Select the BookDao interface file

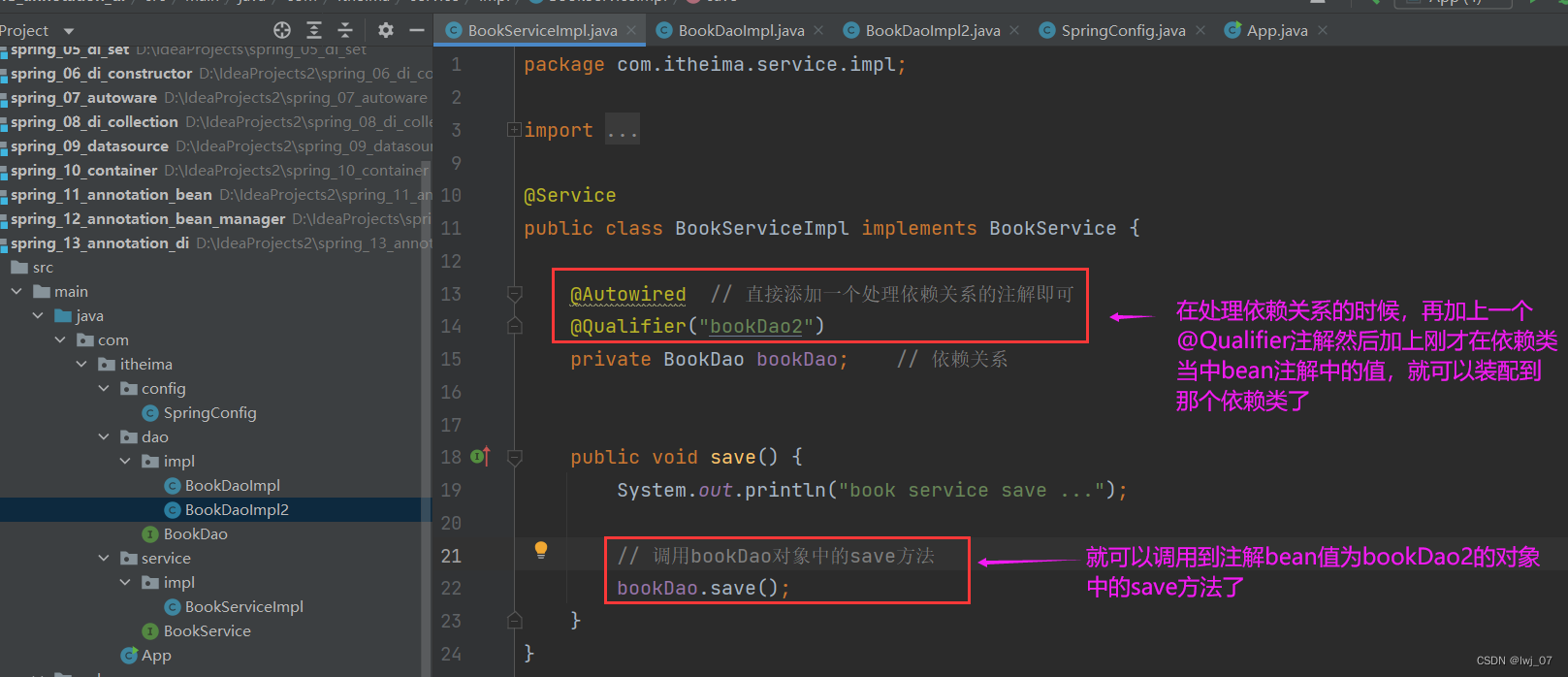point(195,534)
